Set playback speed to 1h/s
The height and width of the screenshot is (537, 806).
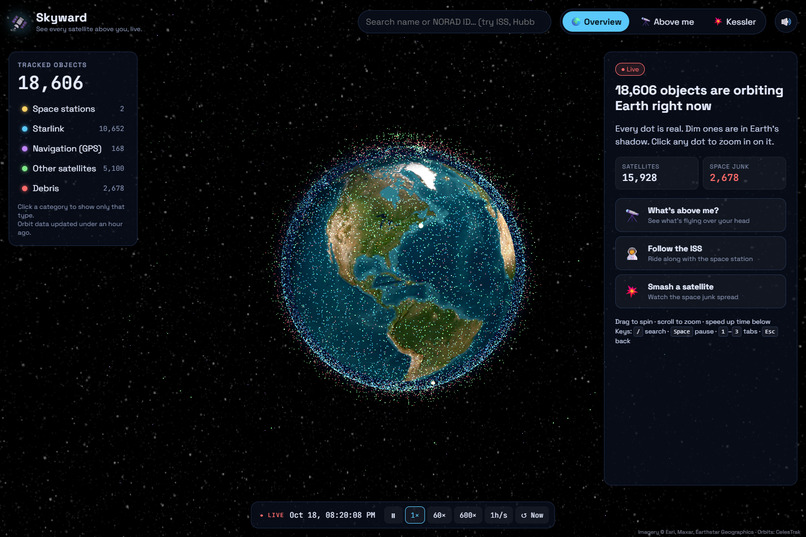pos(499,515)
